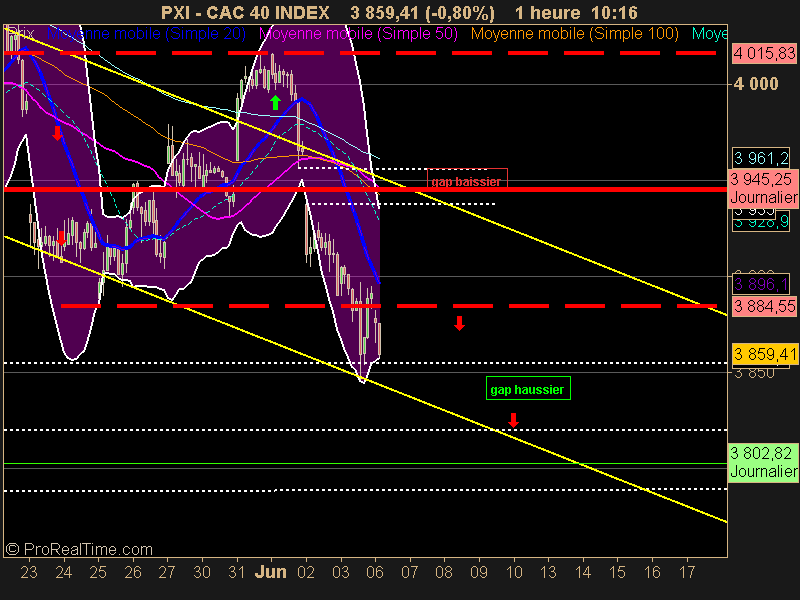Click the 3 884,55 support price label
Screen dimensions: 800x600
[764, 306]
